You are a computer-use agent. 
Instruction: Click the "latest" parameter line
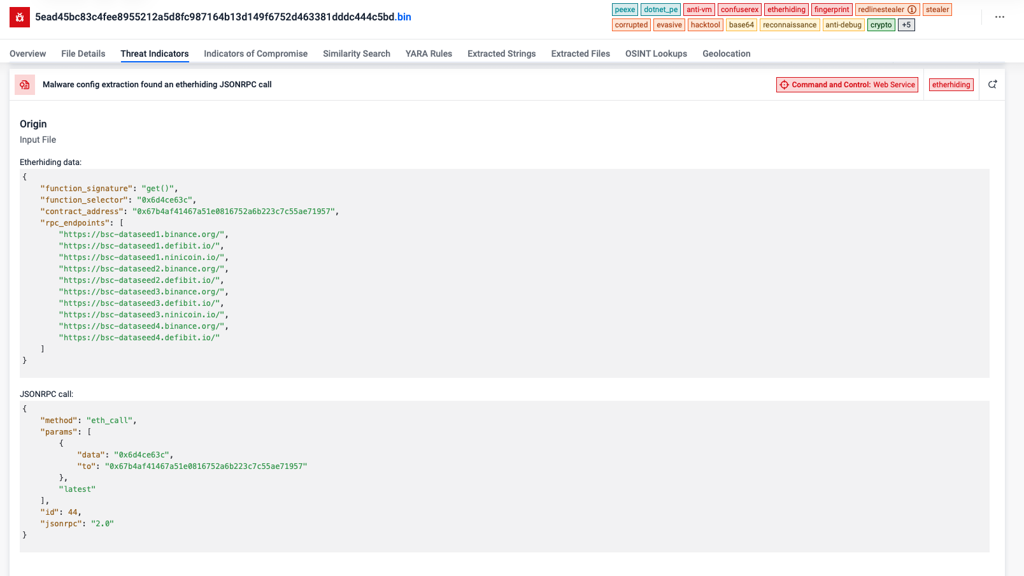coord(77,489)
